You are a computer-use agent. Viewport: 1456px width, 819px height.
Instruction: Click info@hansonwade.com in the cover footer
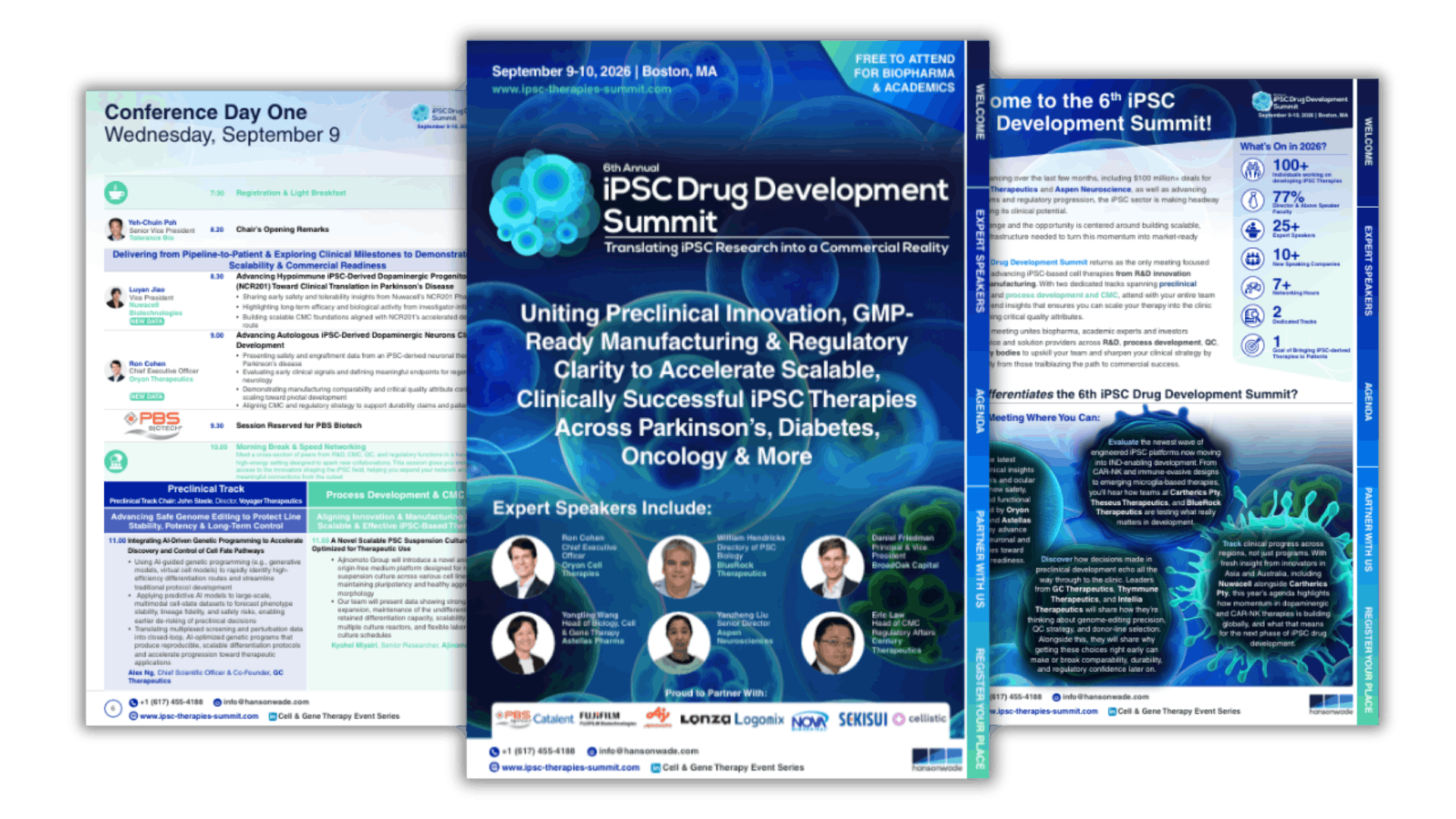648,752
